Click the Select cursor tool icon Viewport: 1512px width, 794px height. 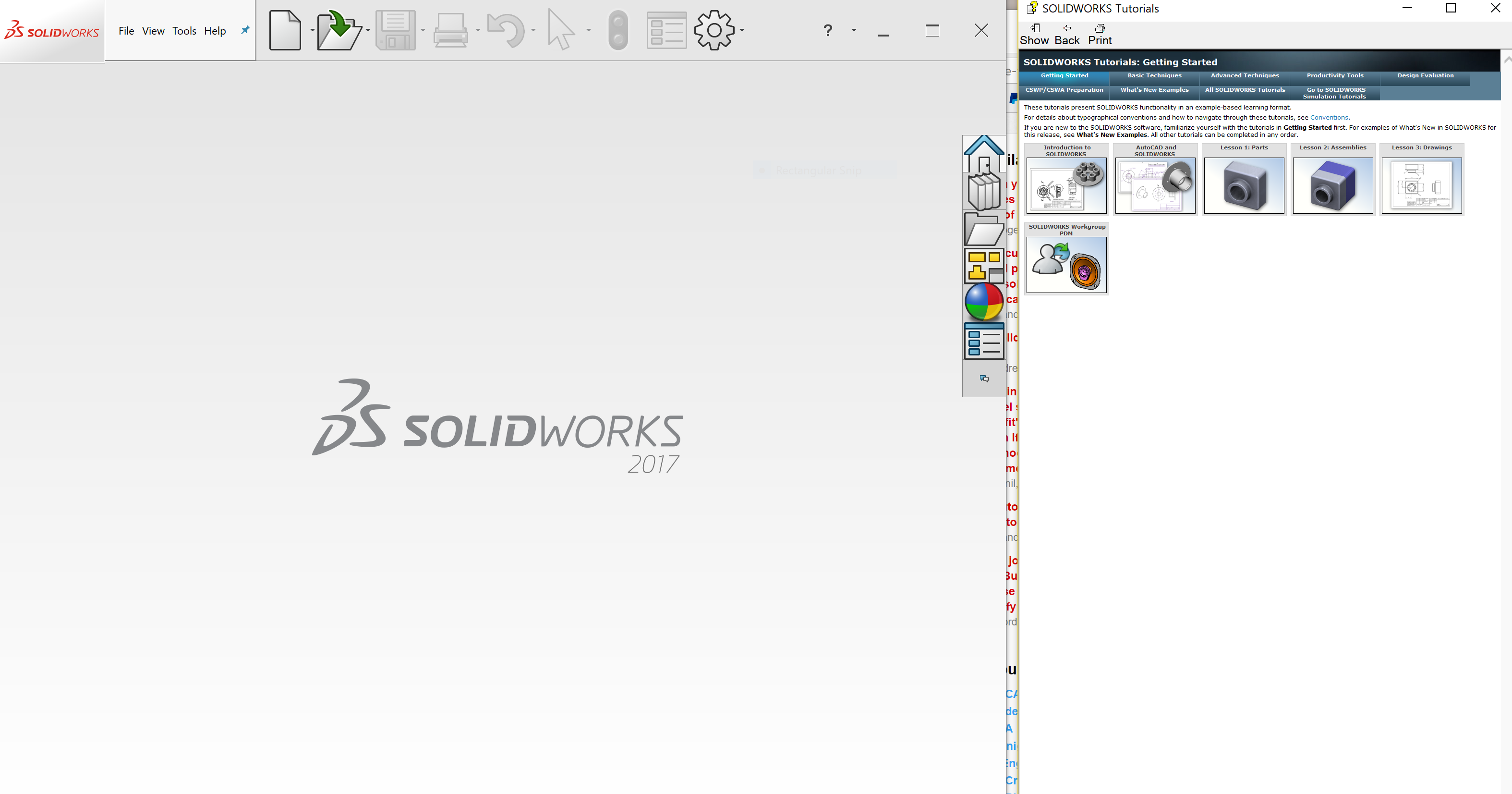pos(560,30)
